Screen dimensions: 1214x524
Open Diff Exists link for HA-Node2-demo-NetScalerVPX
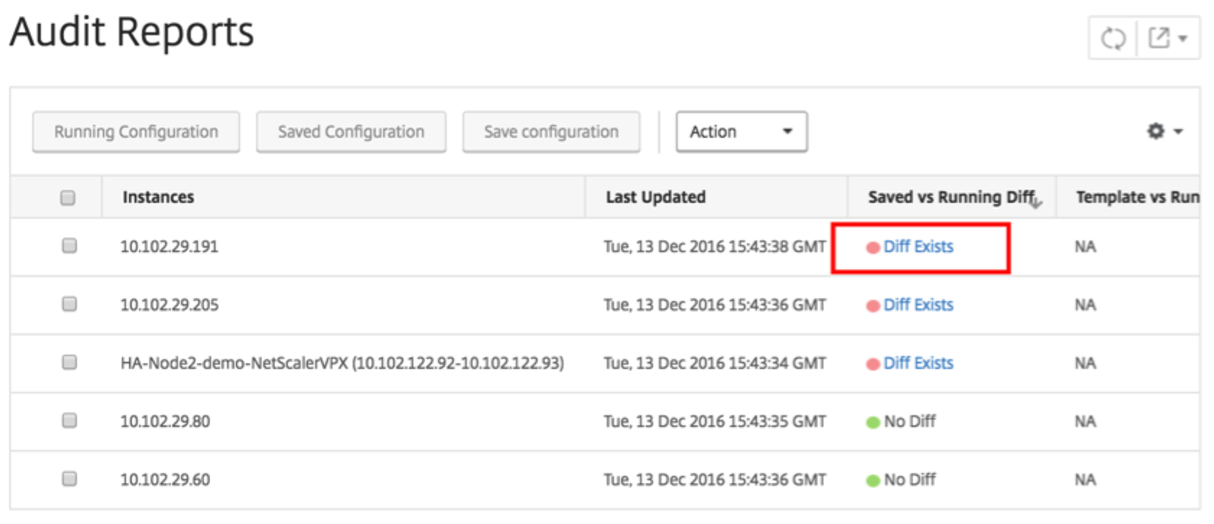pos(918,363)
